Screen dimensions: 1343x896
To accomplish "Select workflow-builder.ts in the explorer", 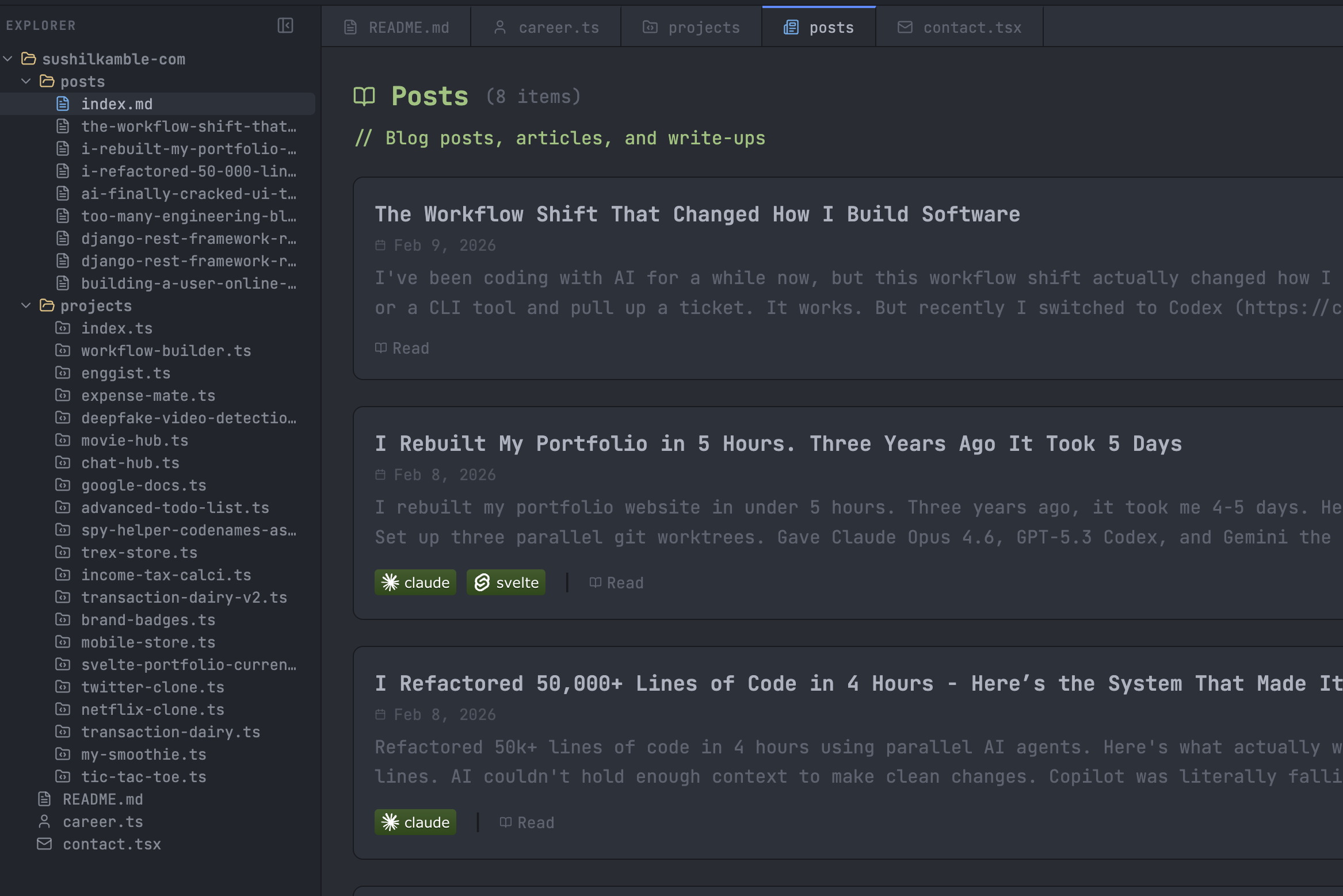I will click(166, 350).
